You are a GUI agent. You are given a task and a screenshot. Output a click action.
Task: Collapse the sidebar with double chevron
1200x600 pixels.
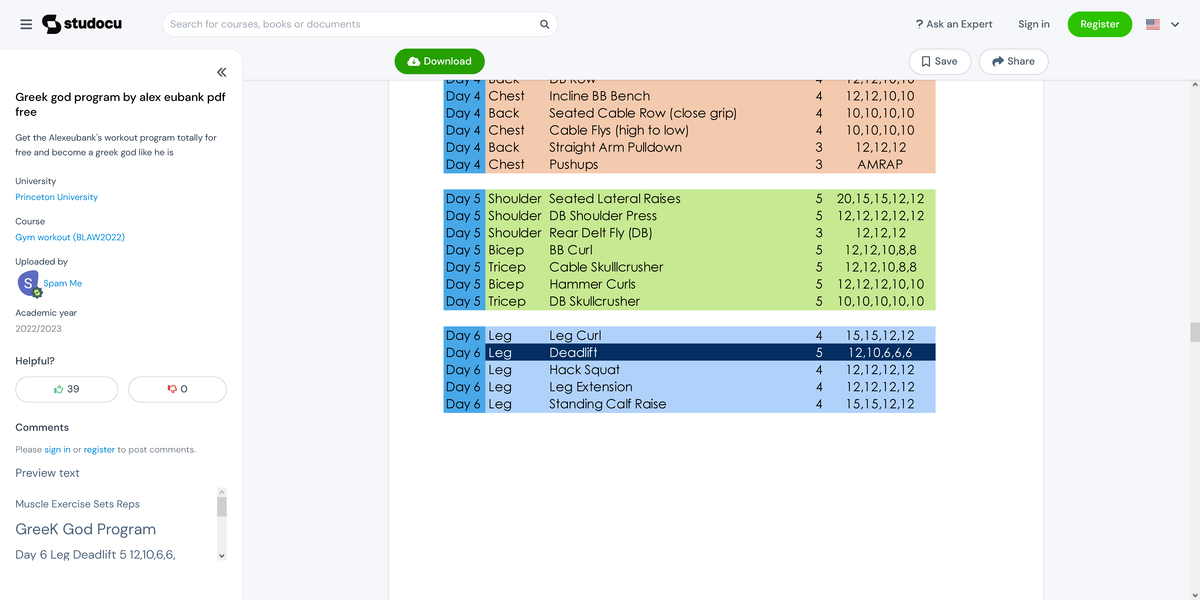221,72
